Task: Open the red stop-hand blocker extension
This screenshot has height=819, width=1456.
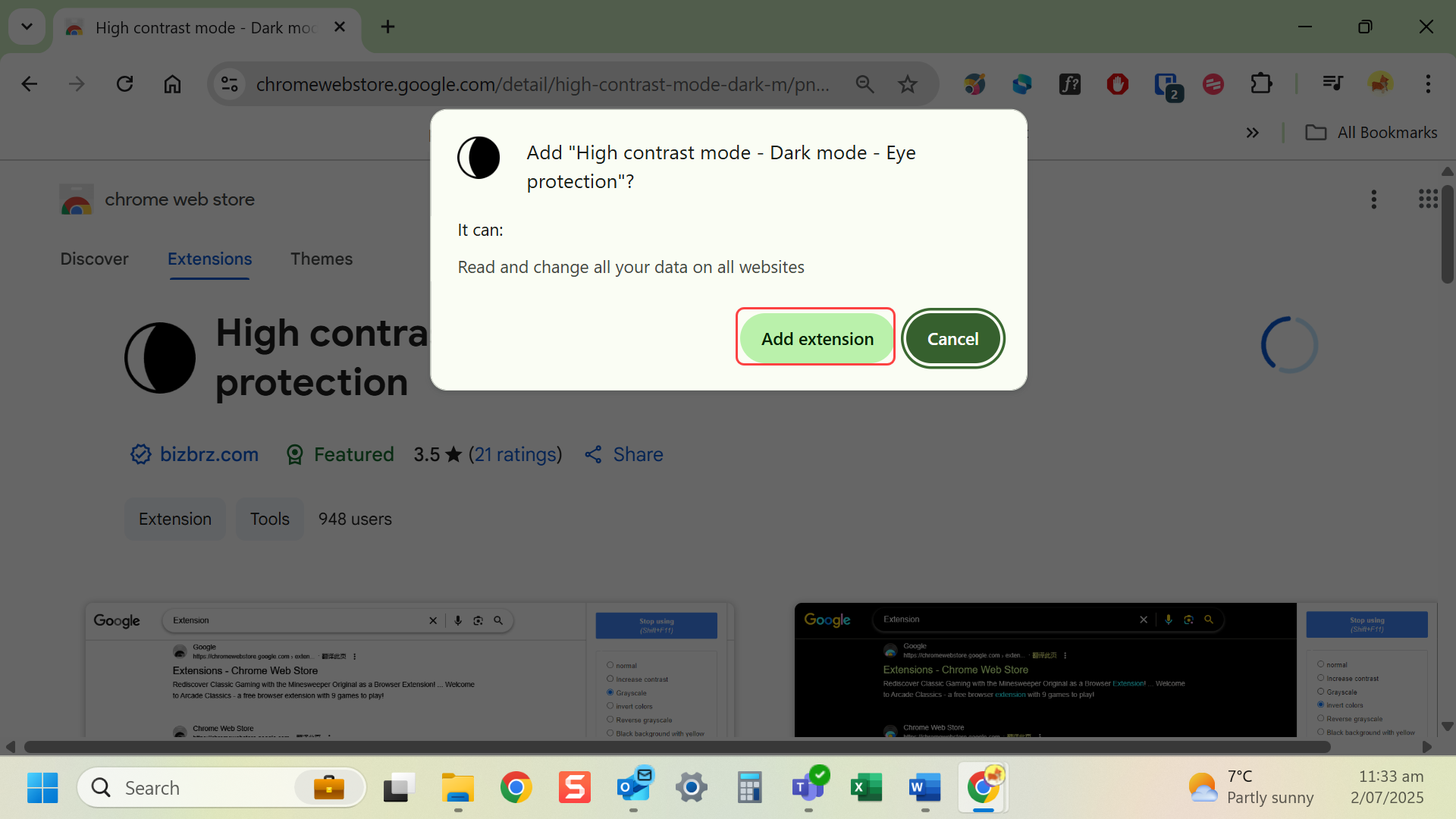Action: coord(1118,84)
